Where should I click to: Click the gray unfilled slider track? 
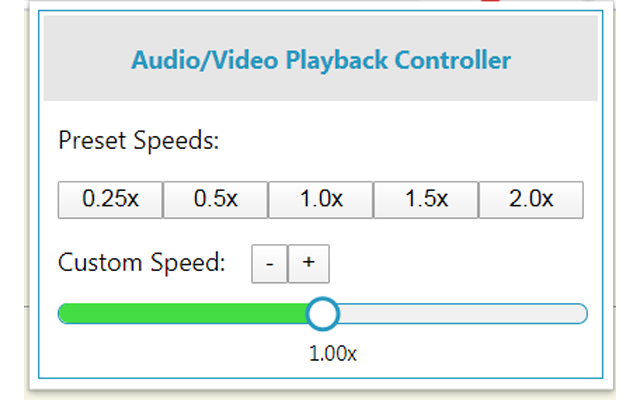460,314
